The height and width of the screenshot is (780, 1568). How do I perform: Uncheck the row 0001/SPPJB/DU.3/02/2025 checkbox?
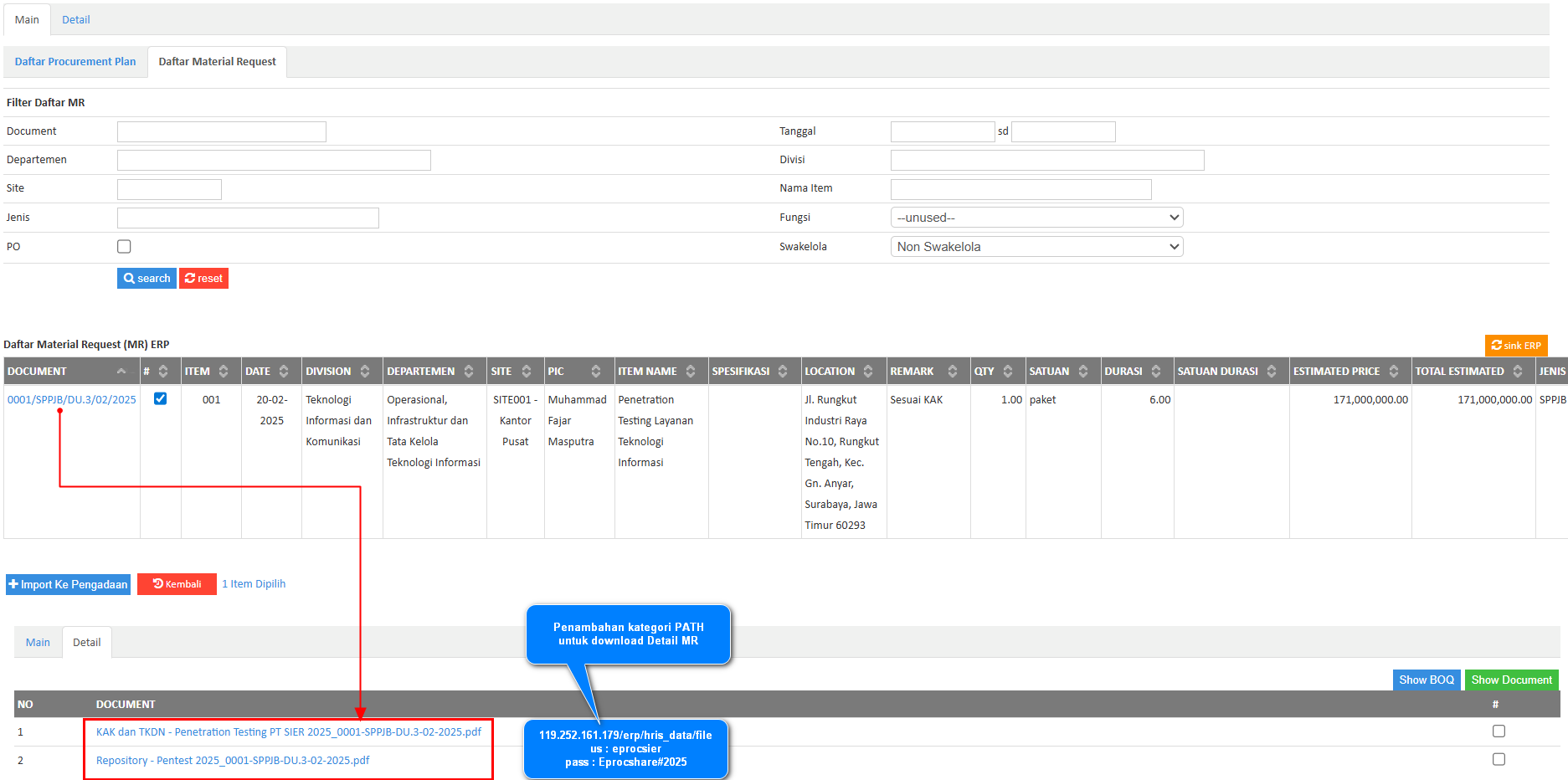(160, 399)
